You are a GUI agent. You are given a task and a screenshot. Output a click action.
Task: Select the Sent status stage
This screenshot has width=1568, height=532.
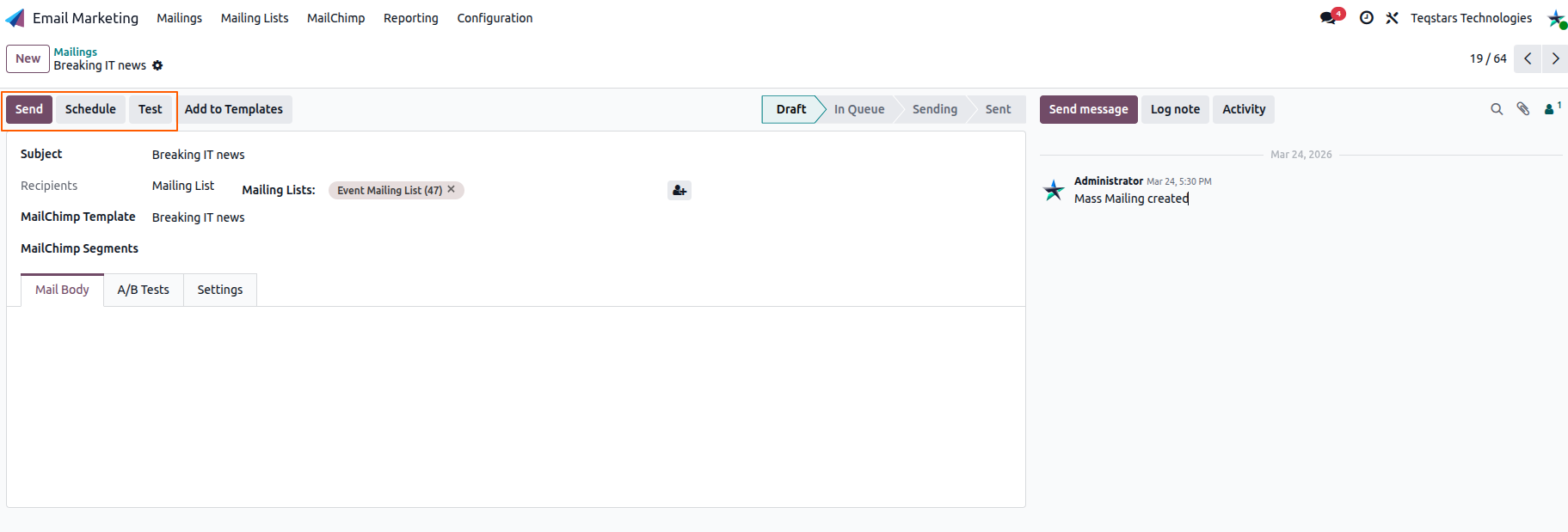click(x=998, y=109)
